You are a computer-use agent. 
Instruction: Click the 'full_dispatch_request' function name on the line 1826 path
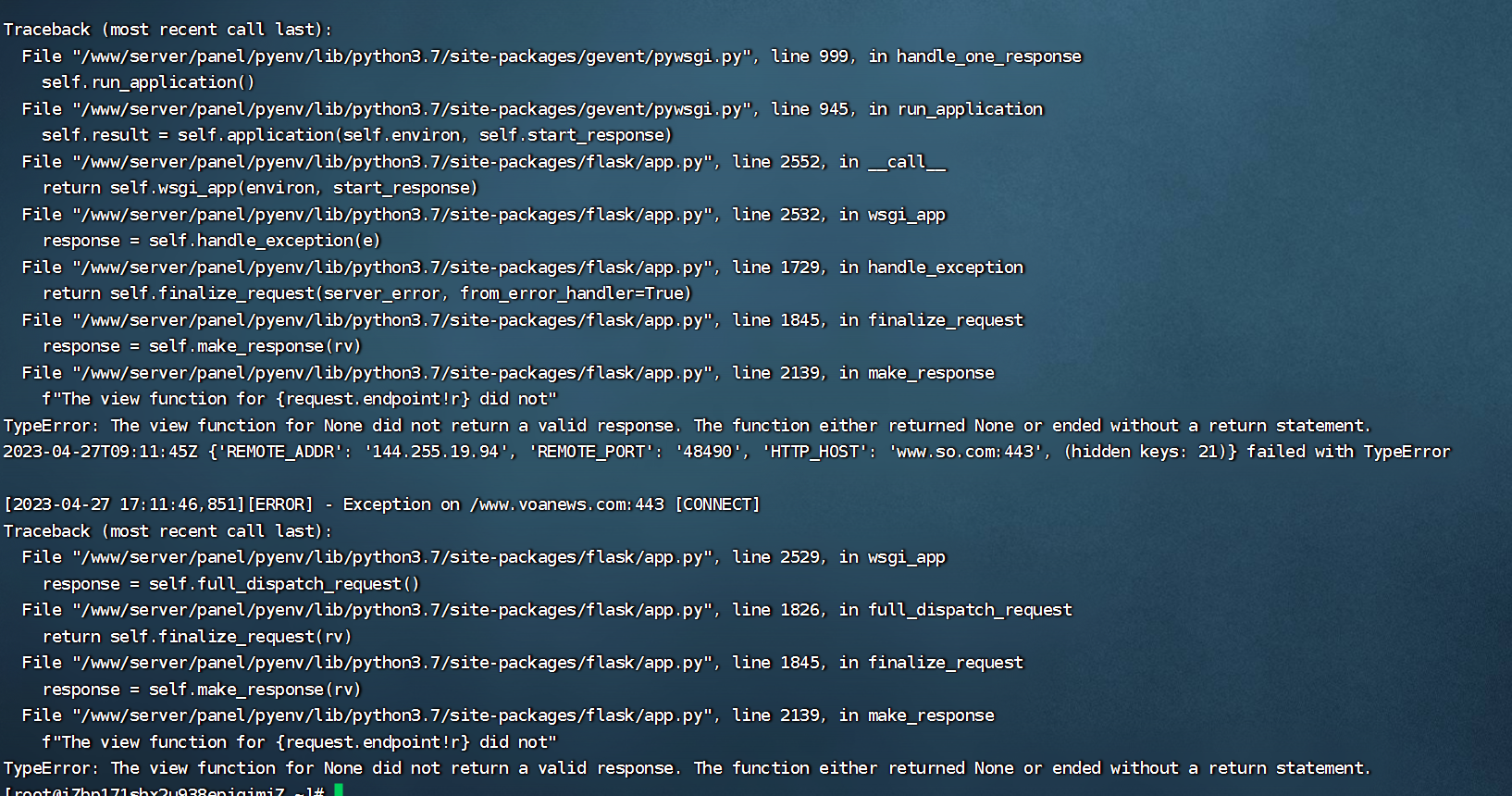pyautogui.click(x=971, y=610)
